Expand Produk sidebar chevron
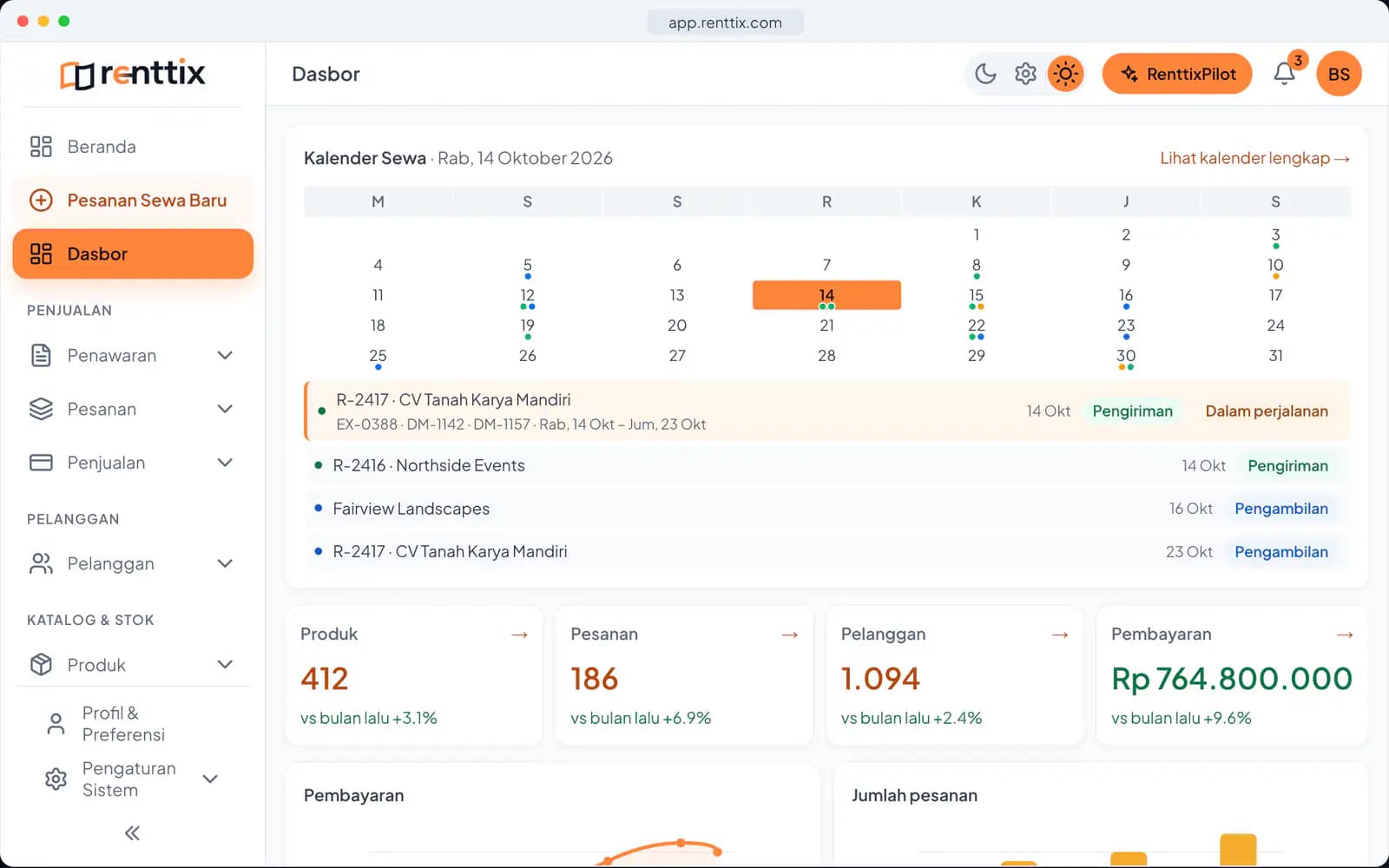The image size is (1389, 868). (x=225, y=665)
